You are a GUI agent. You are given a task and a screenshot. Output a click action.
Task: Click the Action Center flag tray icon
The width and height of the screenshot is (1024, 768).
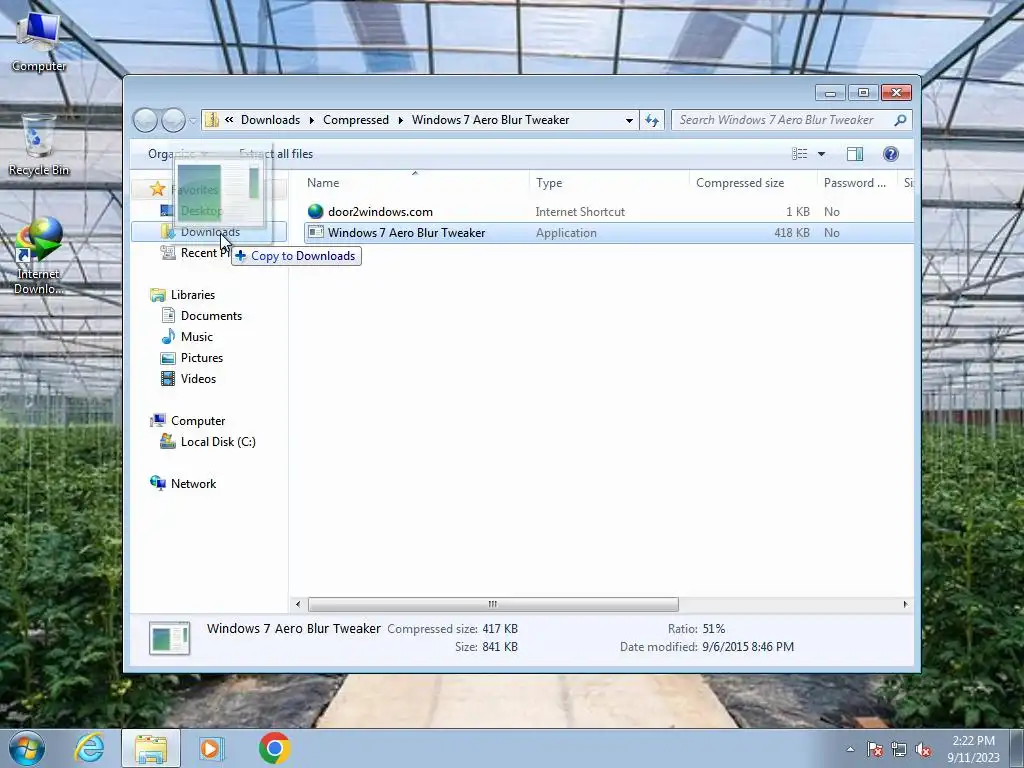tap(875, 750)
